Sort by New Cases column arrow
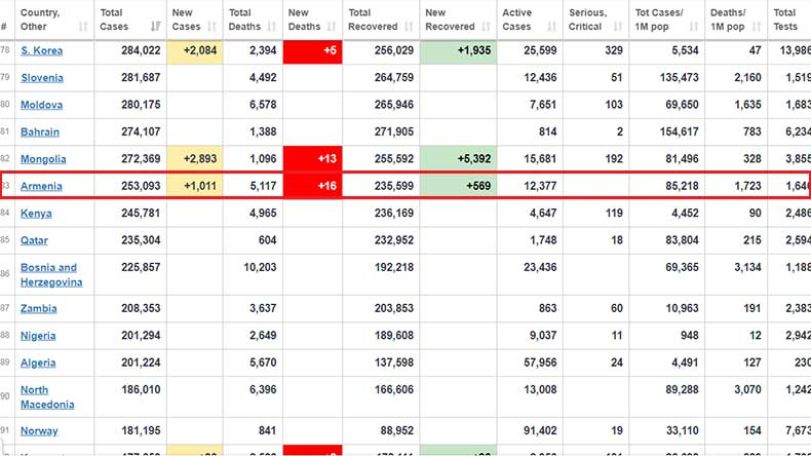The width and height of the screenshot is (811, 456). (212, 26)
